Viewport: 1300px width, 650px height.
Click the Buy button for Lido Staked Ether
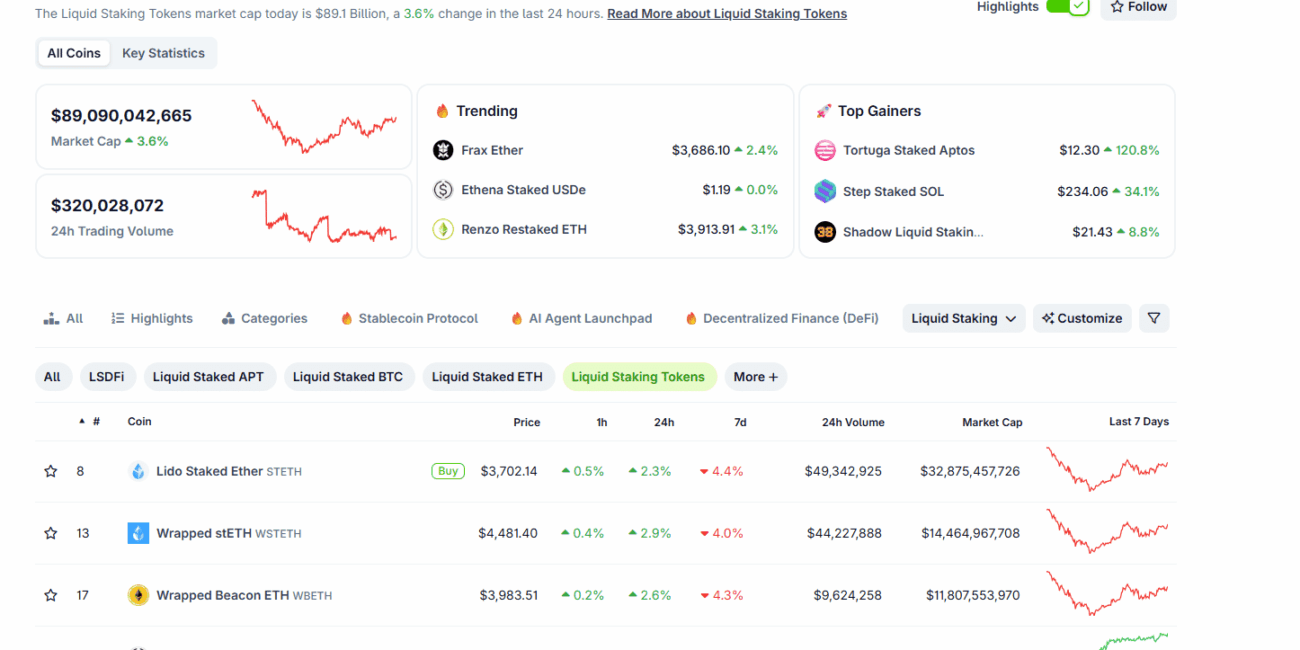click(x=448, y=471)
